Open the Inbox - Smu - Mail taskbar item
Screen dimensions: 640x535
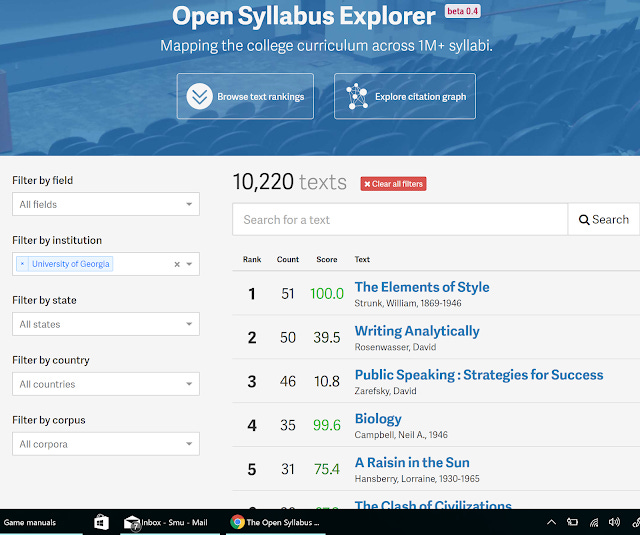coord(169,522)
